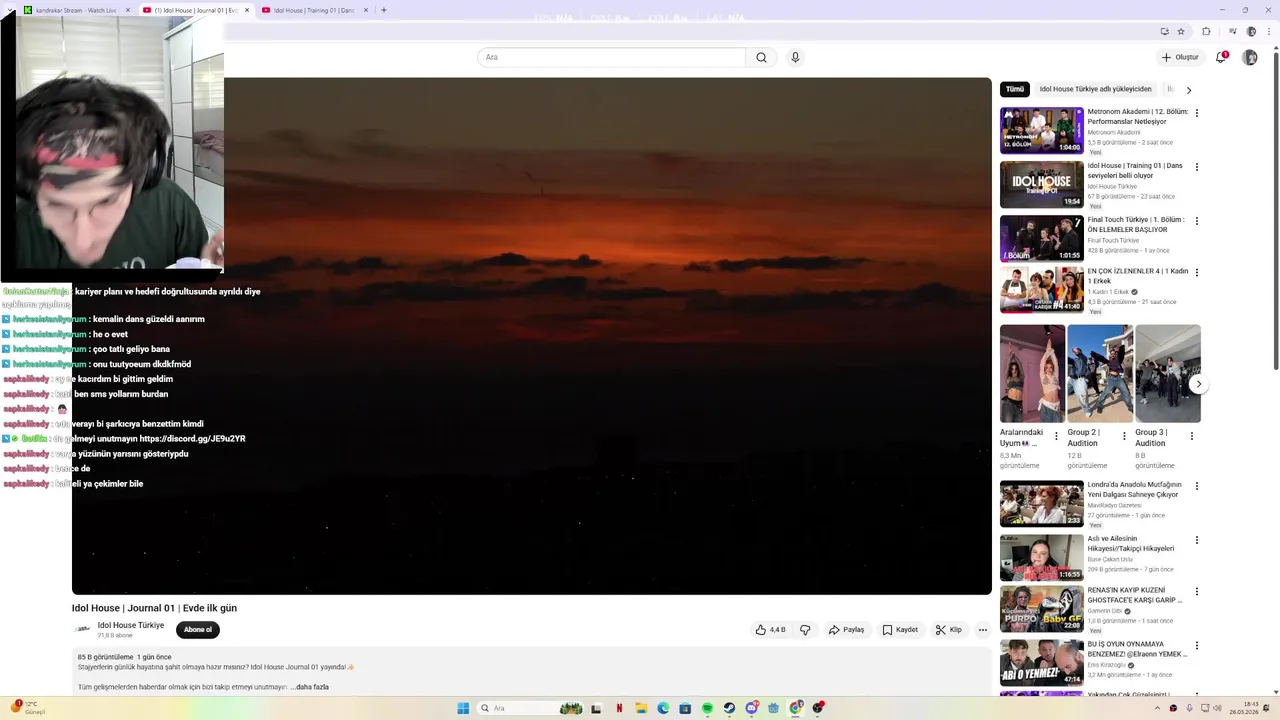Open the Metronom Akademi 12. Bölüm thumbnail

coord(1042,130)
